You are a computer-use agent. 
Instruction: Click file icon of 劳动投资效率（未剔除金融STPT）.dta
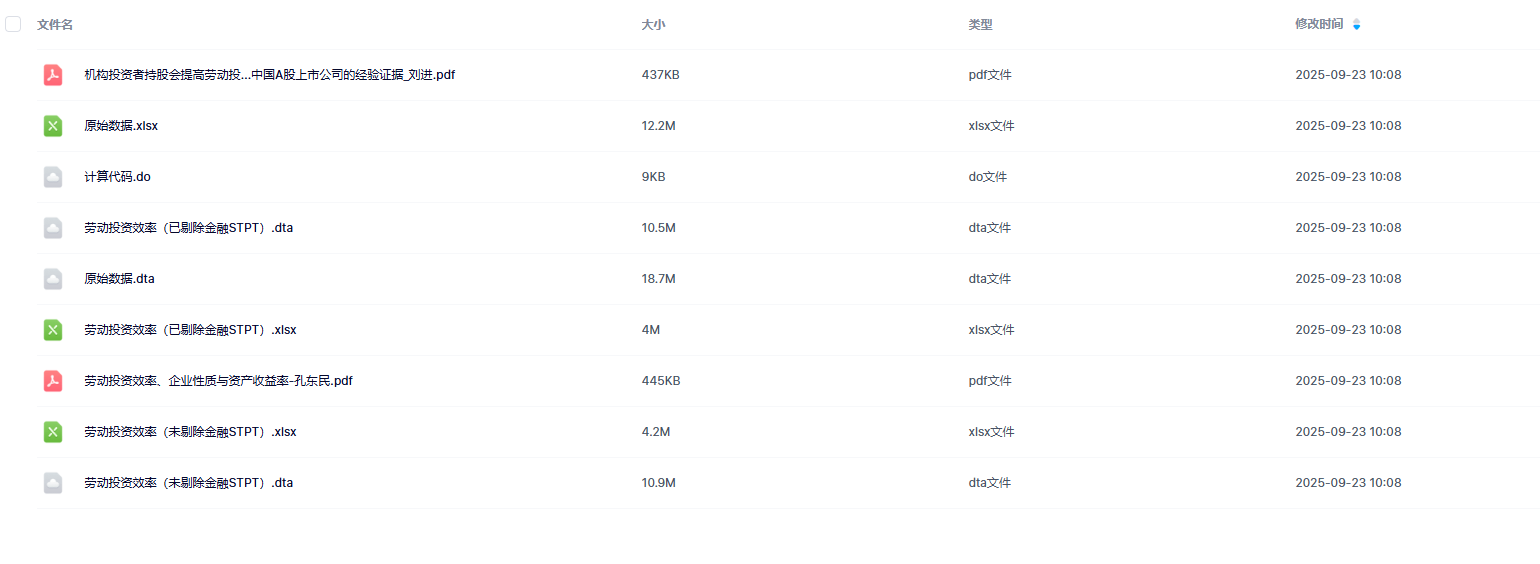click(53, 483)
